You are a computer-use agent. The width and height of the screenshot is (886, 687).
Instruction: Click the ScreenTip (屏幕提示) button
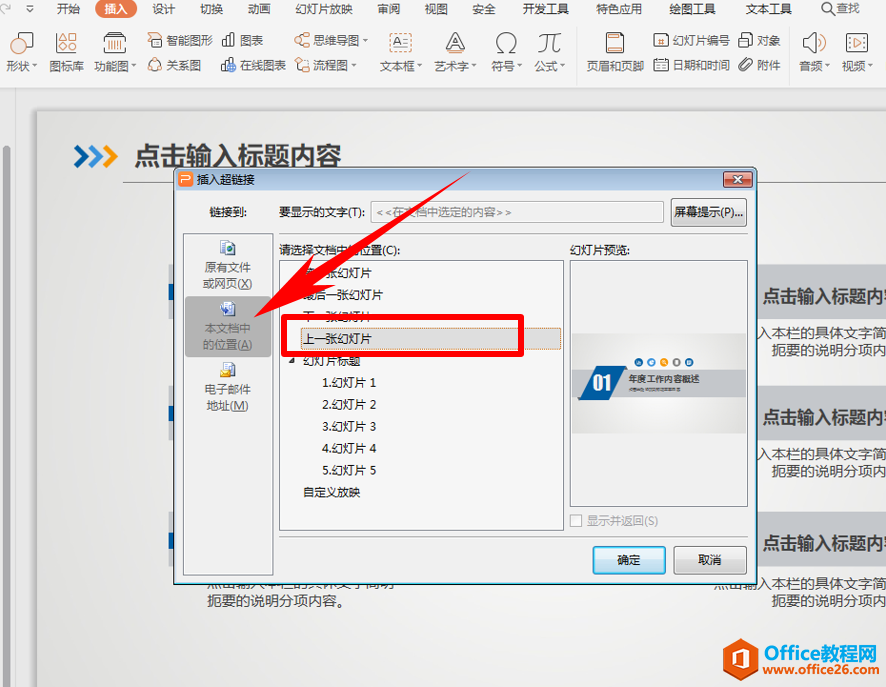tap(709, 212)
